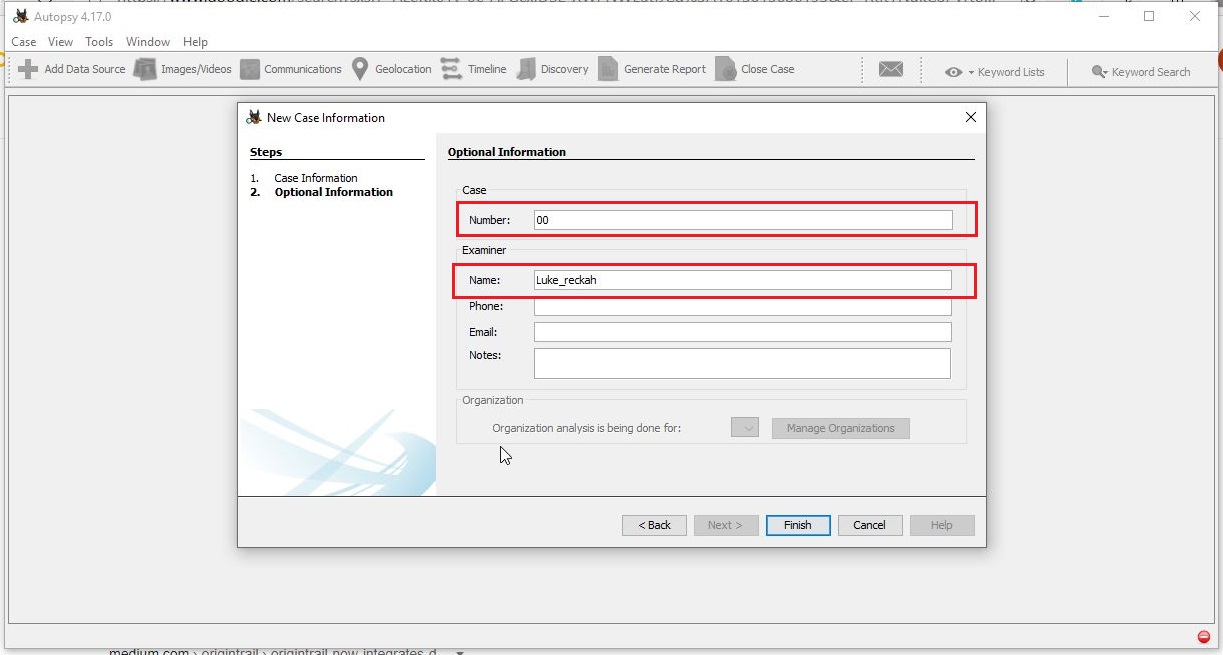Click the Manage Organizations button
The image size is (1223, 655).
pyautogui.click(x=840, y=428)
